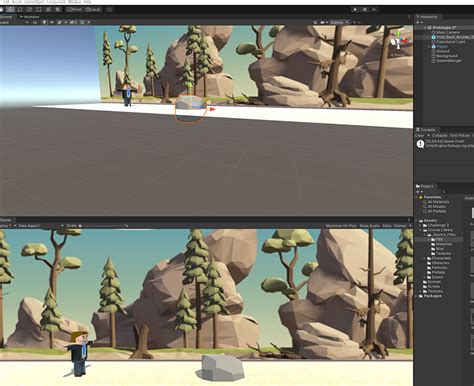Select the Game Over log message

(444, 144)
